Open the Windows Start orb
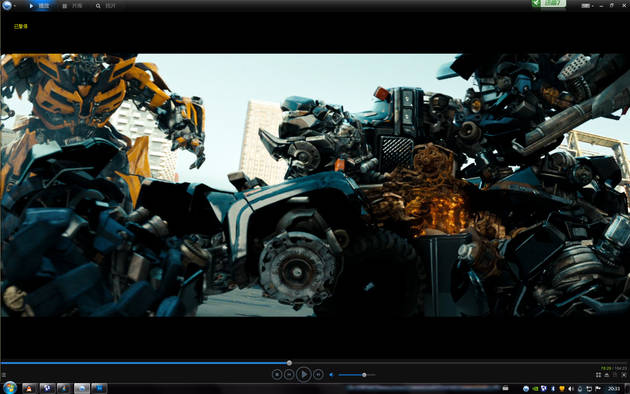The height and width of the screenshot is (394, 630). pyautogui.click(x=10, y=388)
